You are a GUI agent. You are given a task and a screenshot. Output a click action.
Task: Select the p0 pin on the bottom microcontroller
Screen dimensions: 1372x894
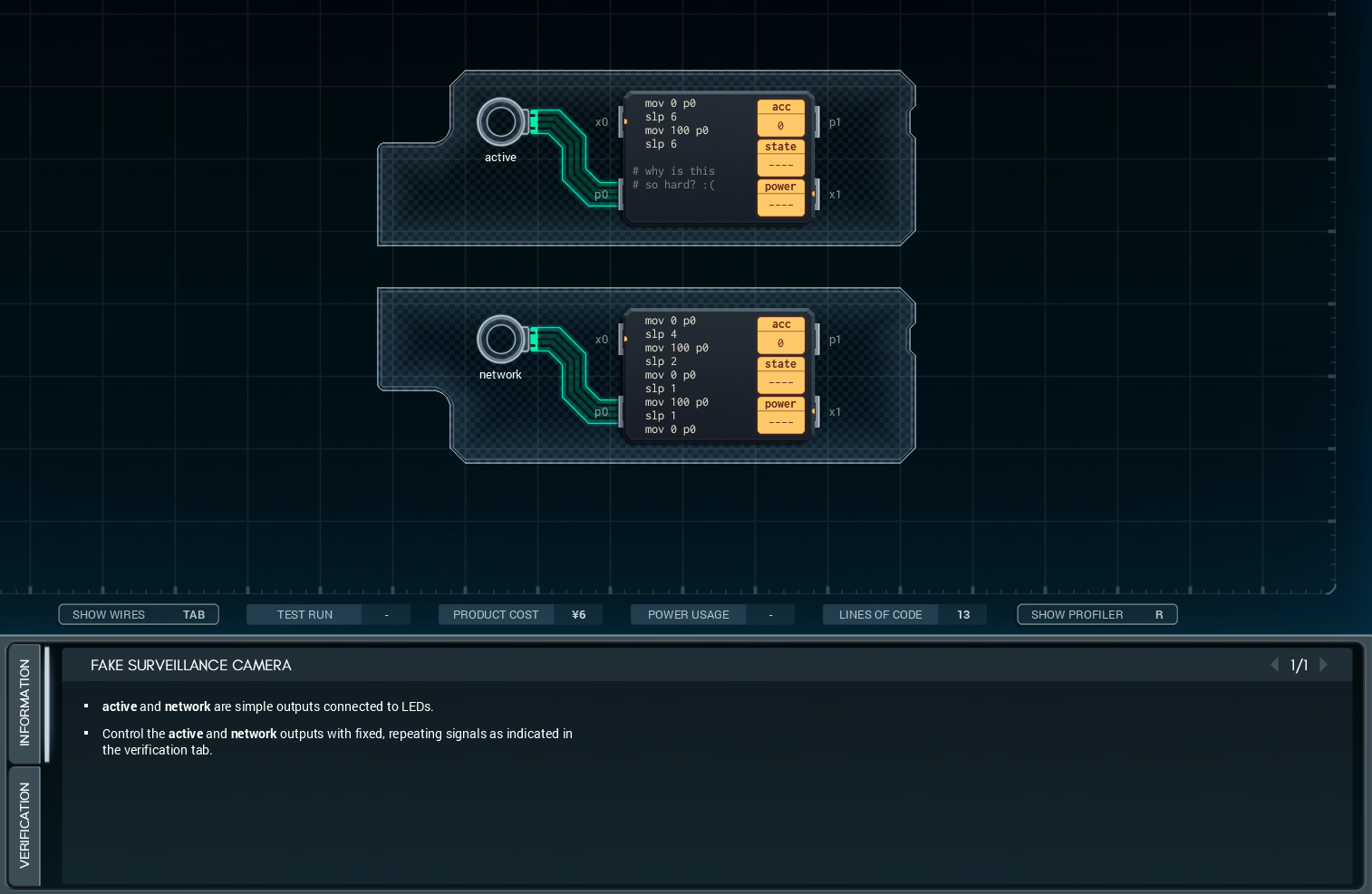coord(621,412)
